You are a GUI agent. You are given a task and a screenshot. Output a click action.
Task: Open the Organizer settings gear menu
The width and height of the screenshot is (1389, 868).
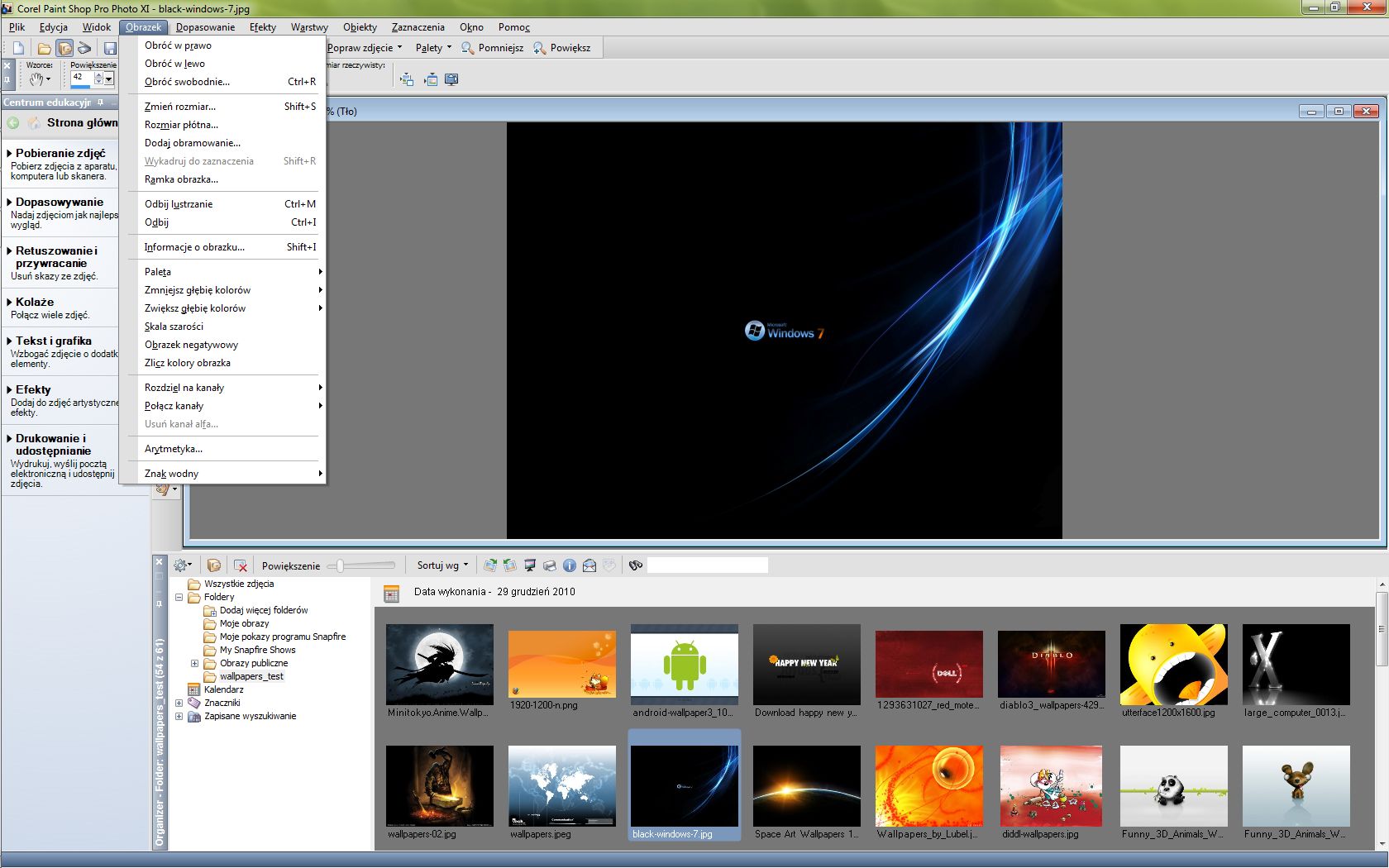coord(183,565)
